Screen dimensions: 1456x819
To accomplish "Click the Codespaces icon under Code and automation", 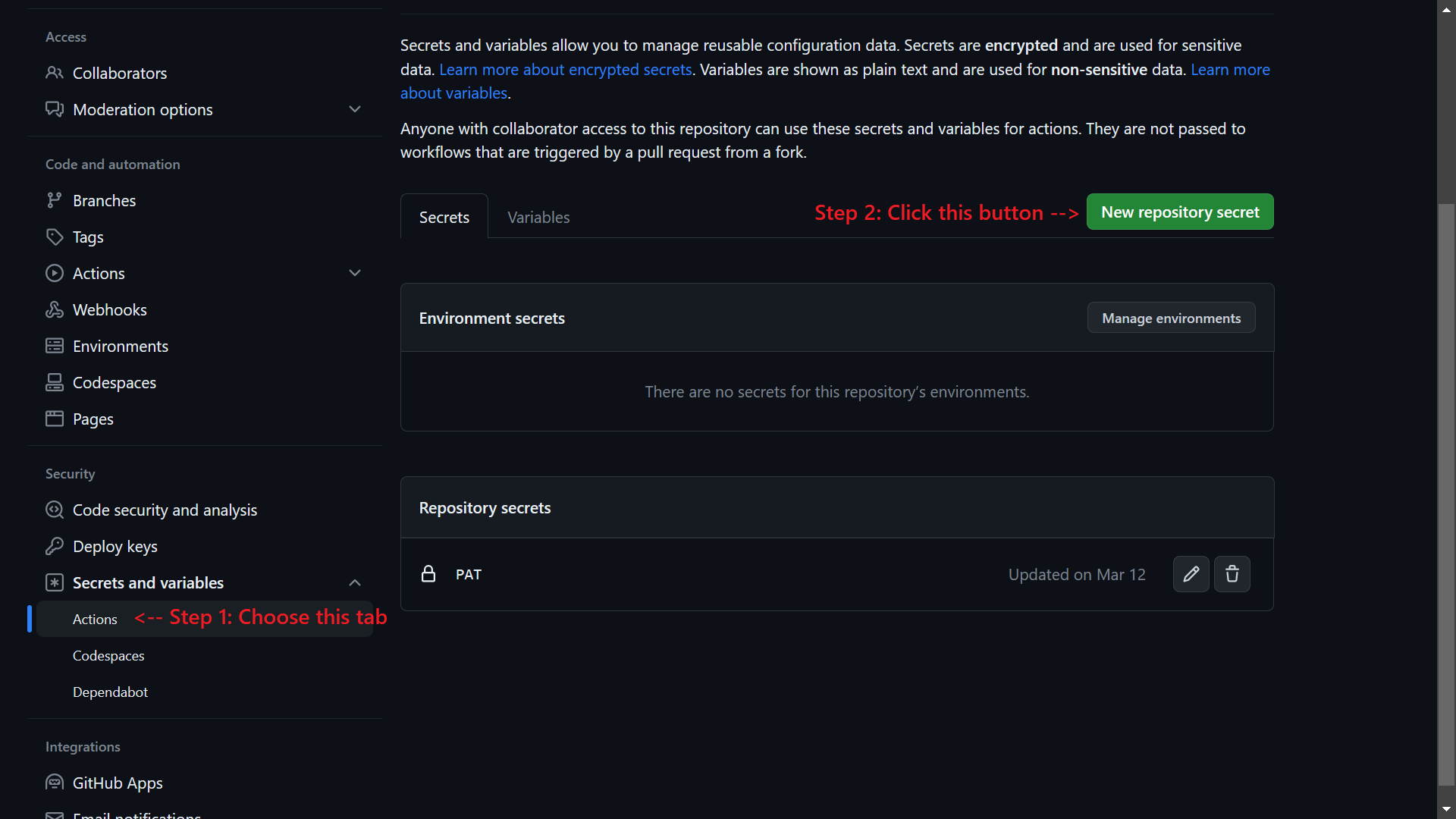I will pos(55,382).
